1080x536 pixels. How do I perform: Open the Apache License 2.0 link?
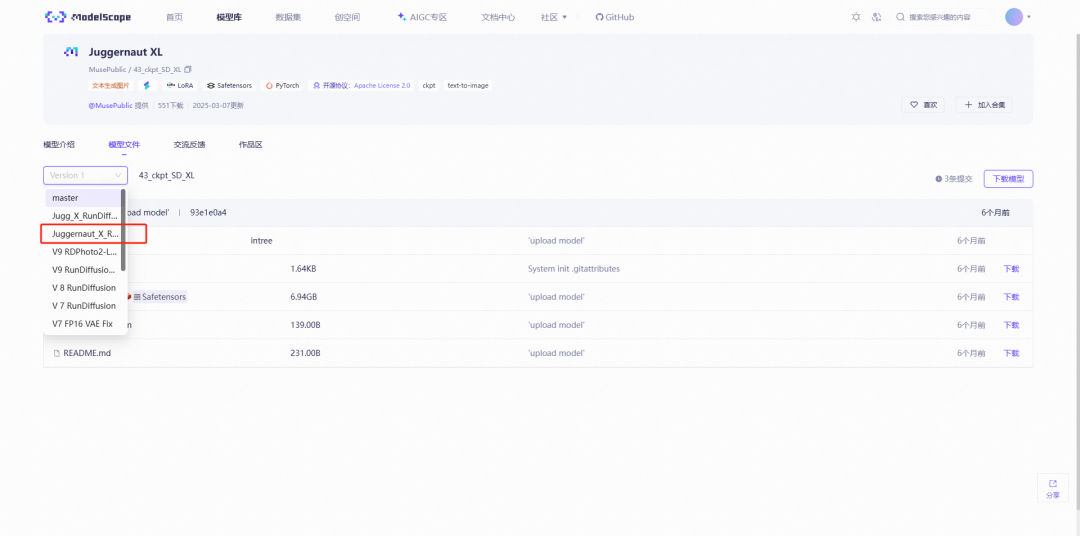click(x=382, y=85)
